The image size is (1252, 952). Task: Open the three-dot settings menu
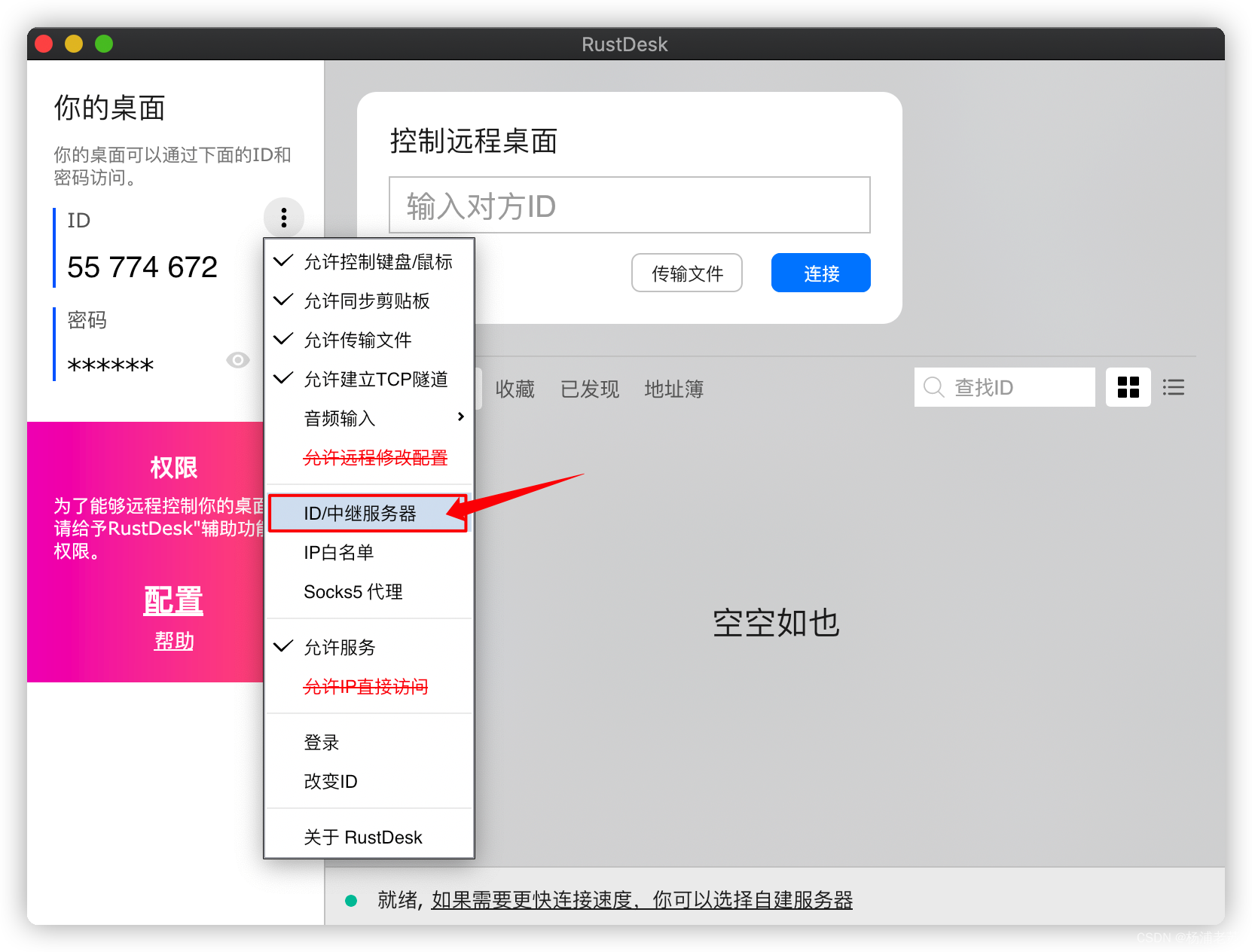point(283,218)
